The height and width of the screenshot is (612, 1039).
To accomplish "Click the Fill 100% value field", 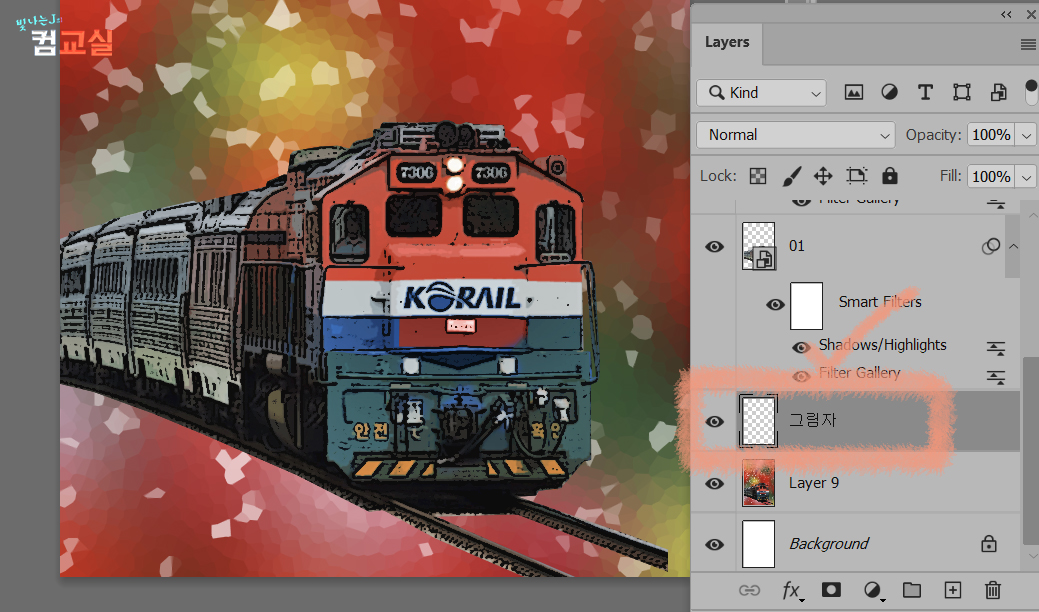I will click(x=991, y=177).
